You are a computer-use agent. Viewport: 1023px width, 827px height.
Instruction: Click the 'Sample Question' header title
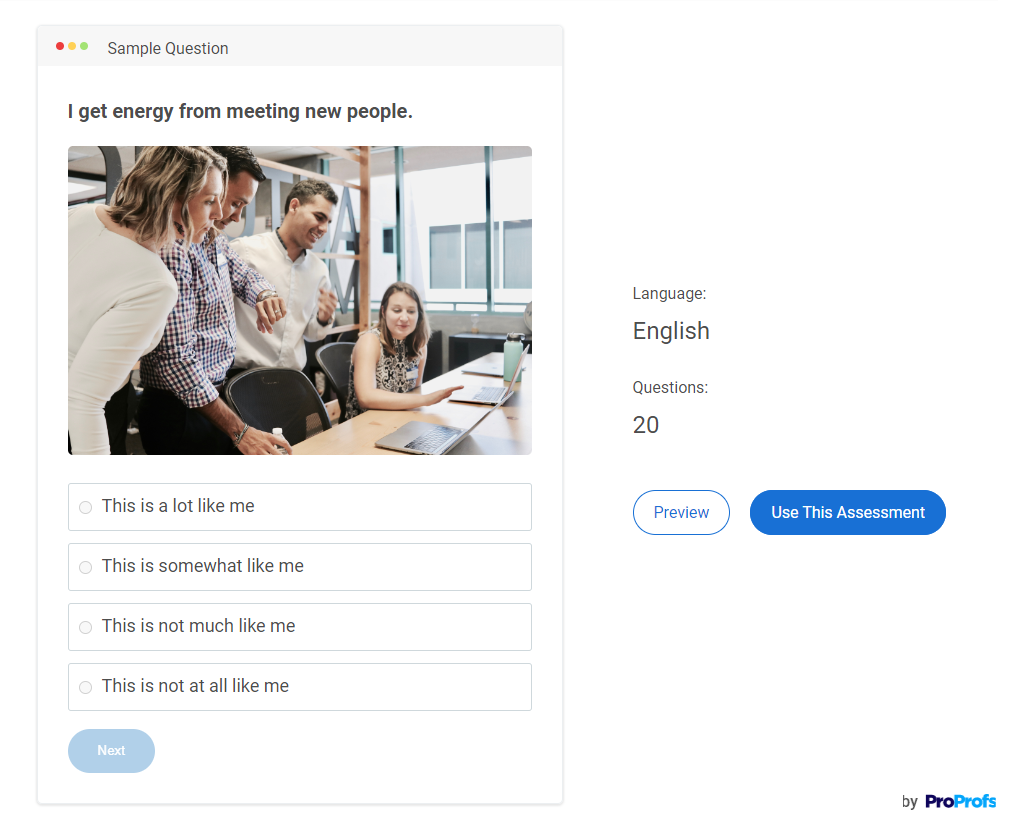(168, 48)
